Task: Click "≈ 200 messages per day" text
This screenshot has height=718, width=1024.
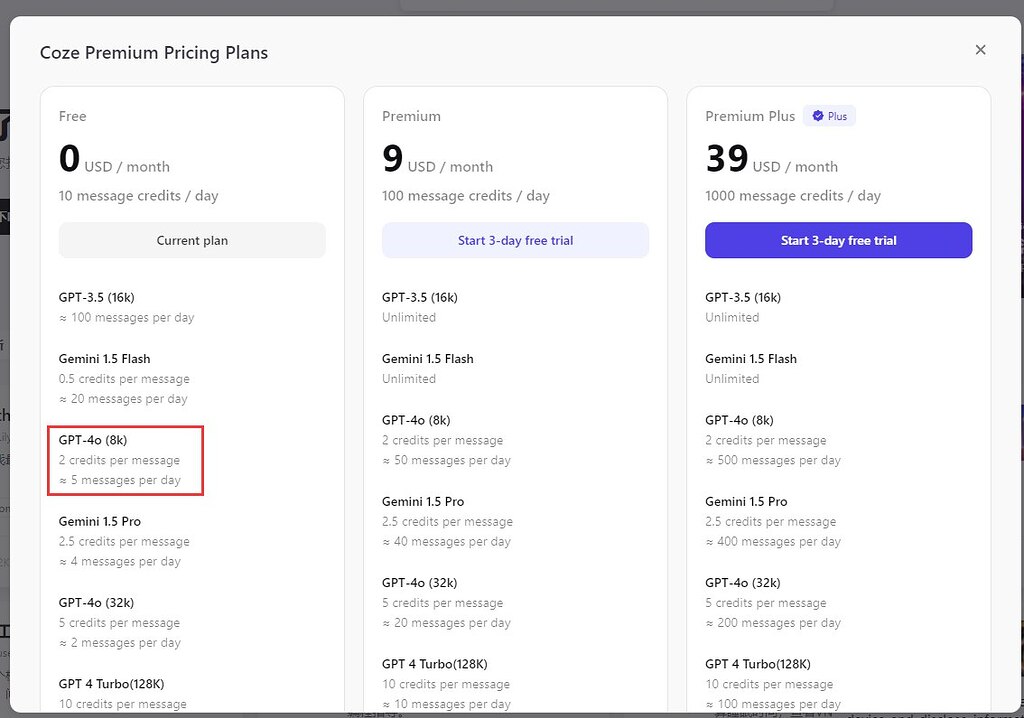Action: coord(773,623)
